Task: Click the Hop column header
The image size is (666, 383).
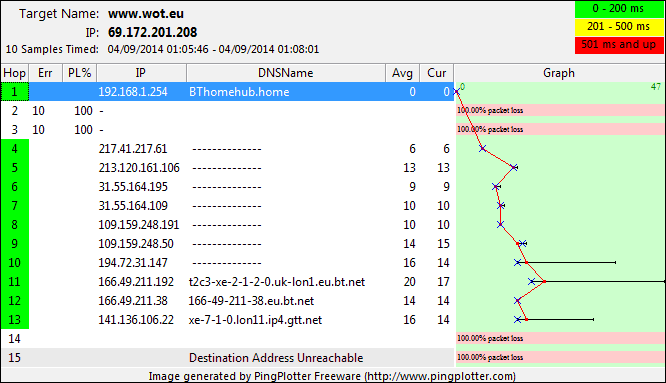Action: (x=14, y=73)
